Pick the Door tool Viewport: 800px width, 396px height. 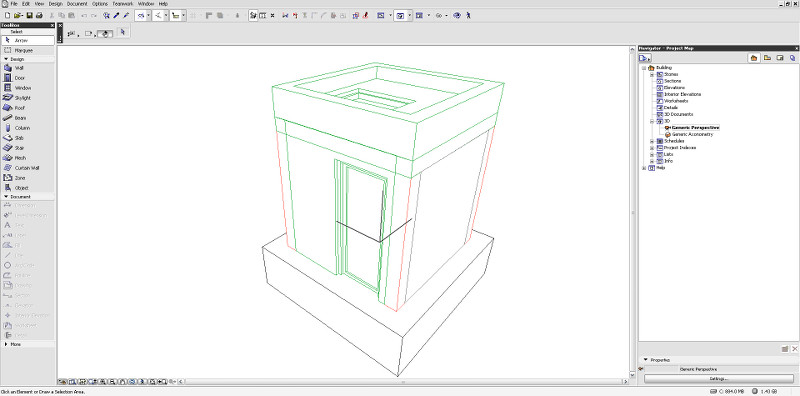click(28, 78)
